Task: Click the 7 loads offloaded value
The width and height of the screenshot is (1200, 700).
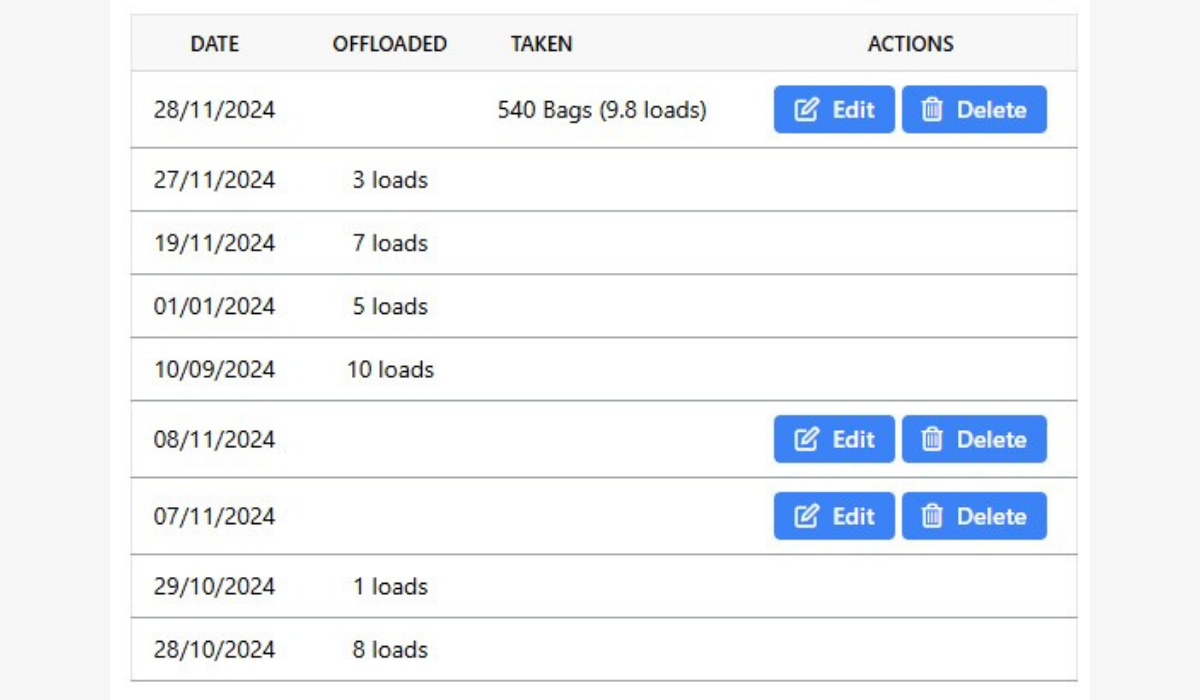Action: pos(390,243)
